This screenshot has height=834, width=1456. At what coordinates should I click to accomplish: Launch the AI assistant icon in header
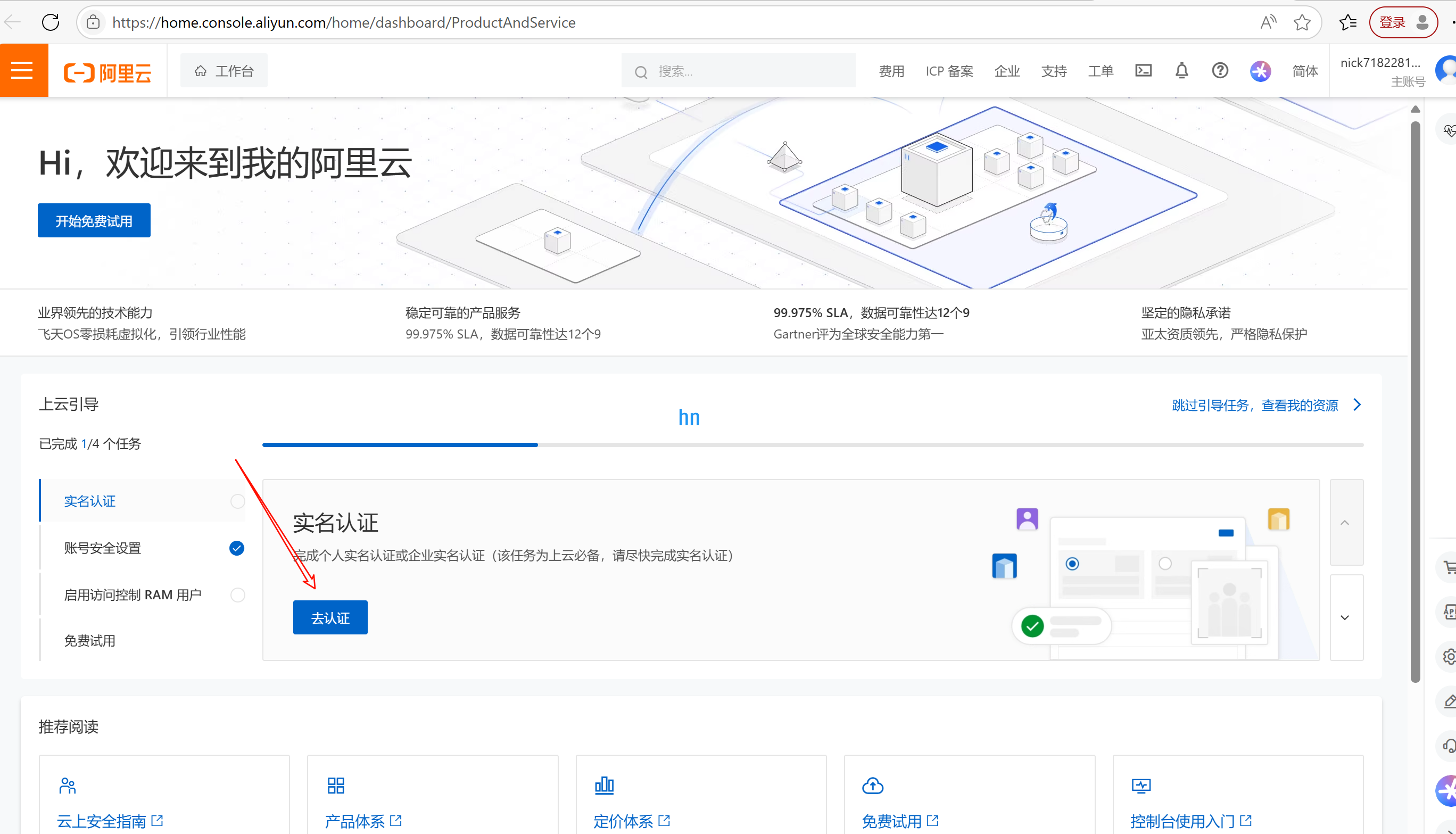1260,71
